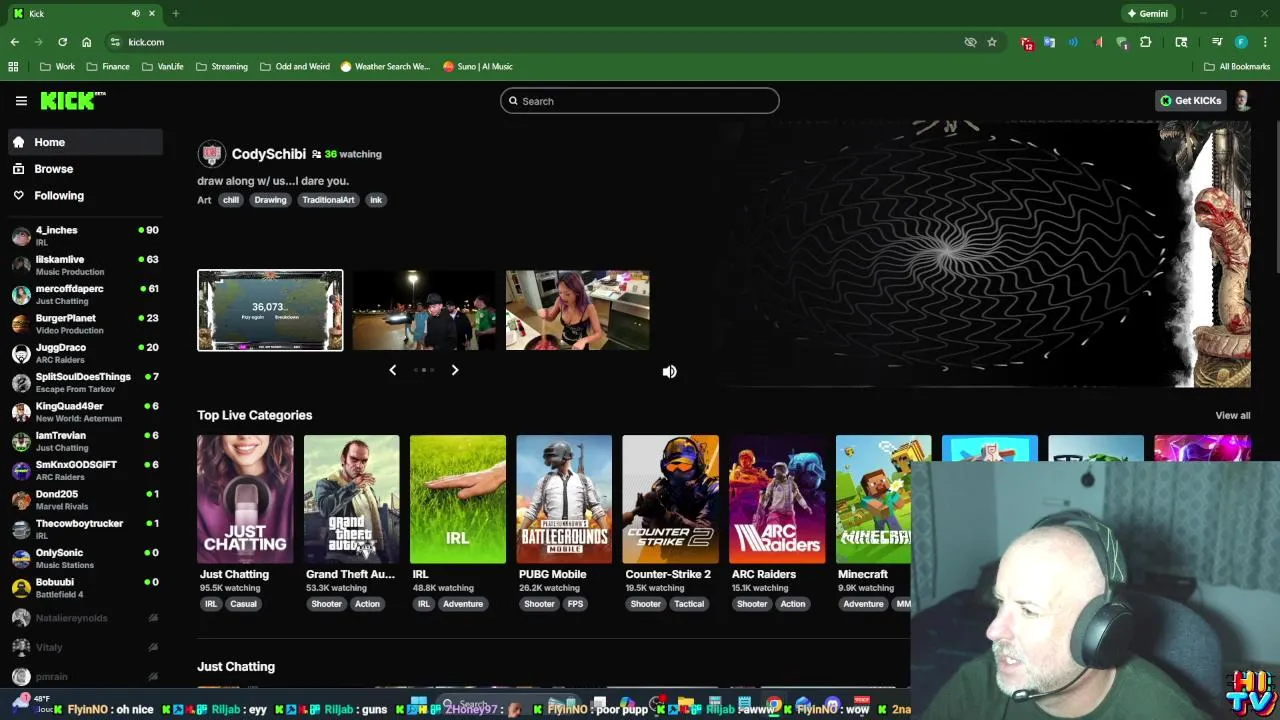The width and height of the screenshot is (1280, 720).
Task: Click the Tactical tag under Counter-Strike 2
Action: pyautogui.click(x=689, y=604)
